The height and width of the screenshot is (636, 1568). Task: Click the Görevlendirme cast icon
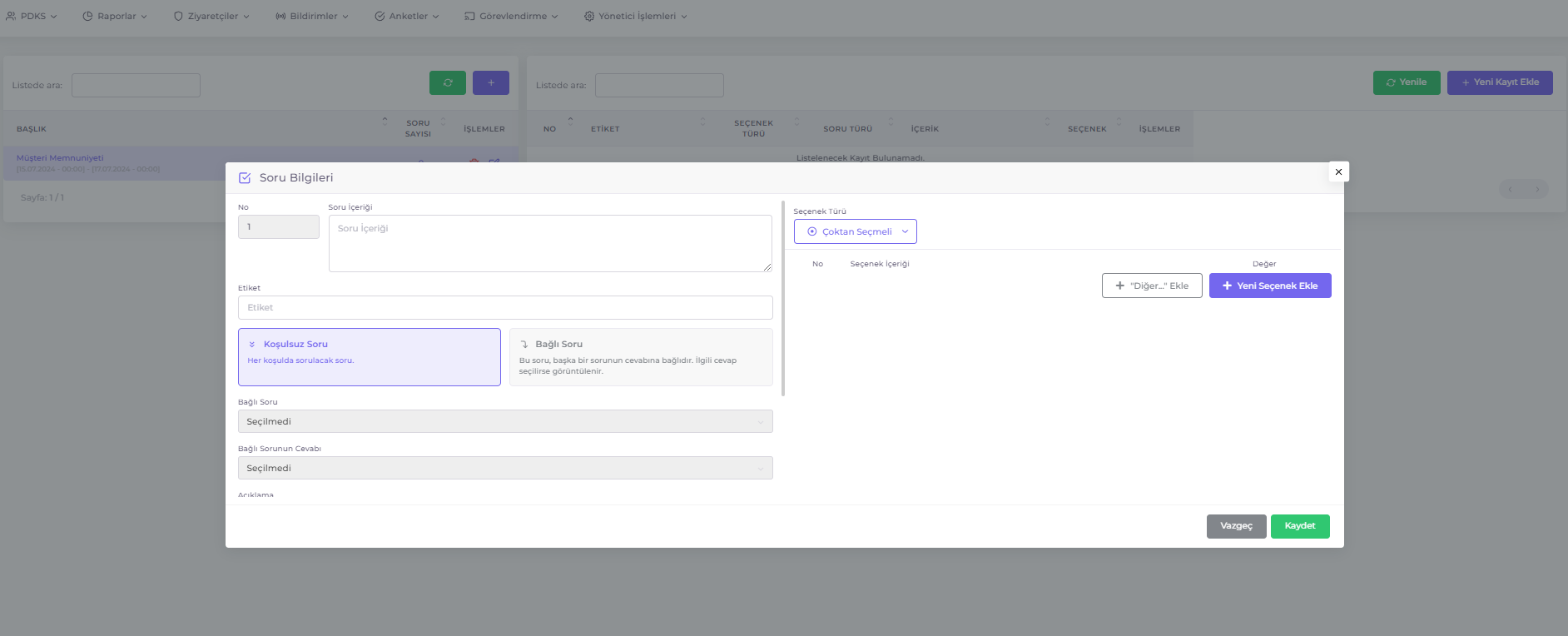click(469, 16)
